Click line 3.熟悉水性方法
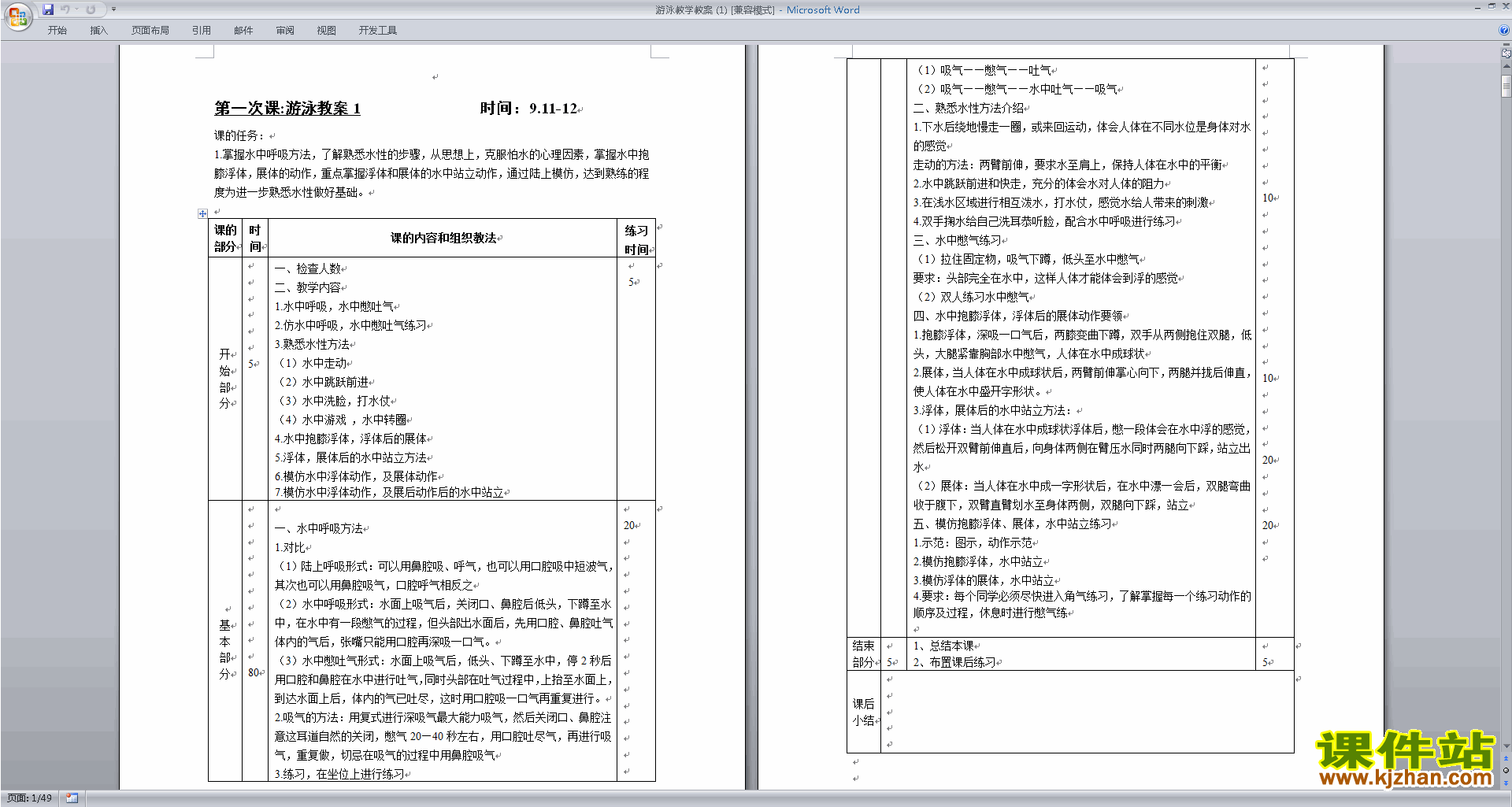 pyautogui.click(x=312, y=344)
